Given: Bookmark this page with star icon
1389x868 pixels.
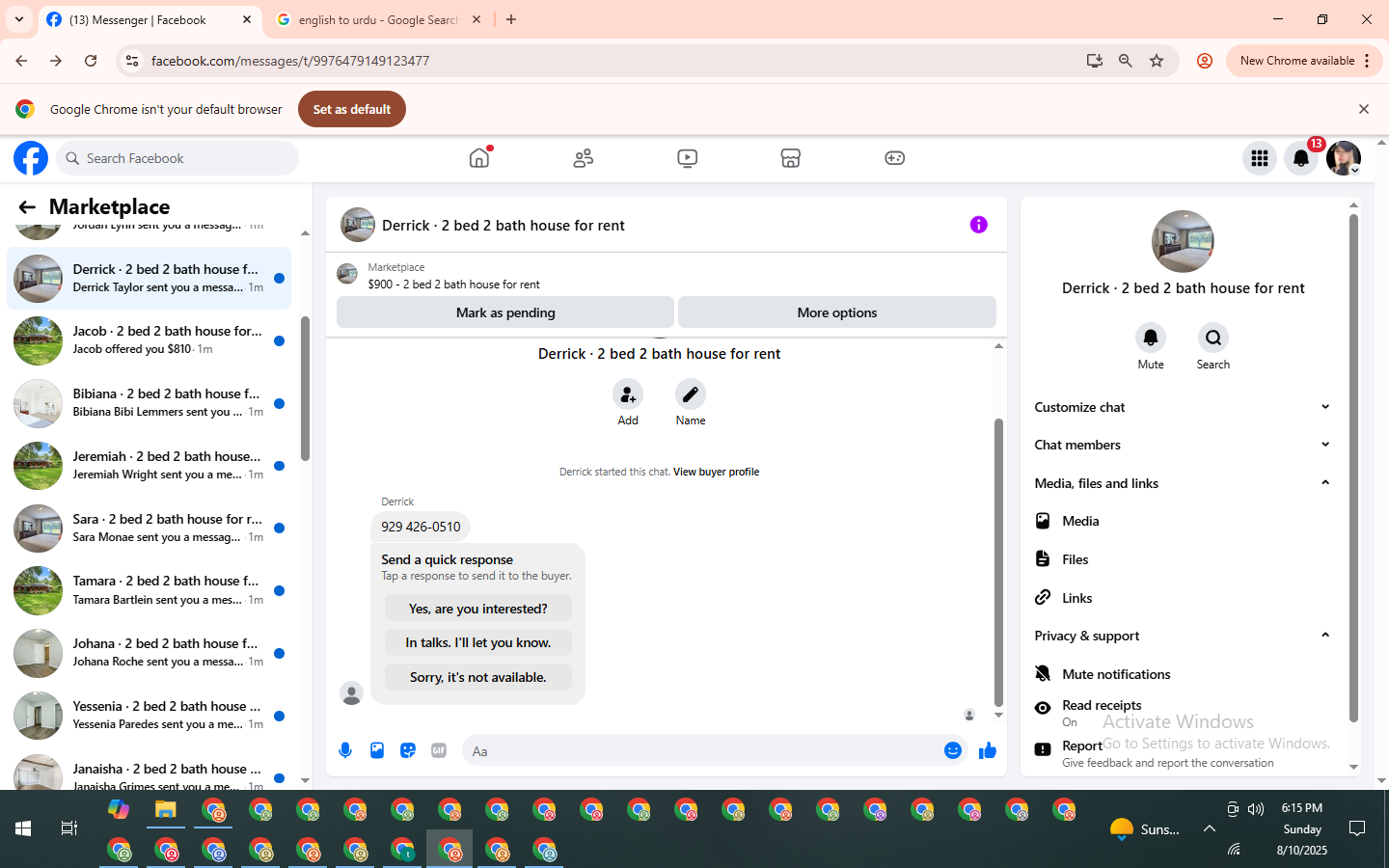Looking at the screenshot, I should pyautogui.click(x=1157, y=61).
